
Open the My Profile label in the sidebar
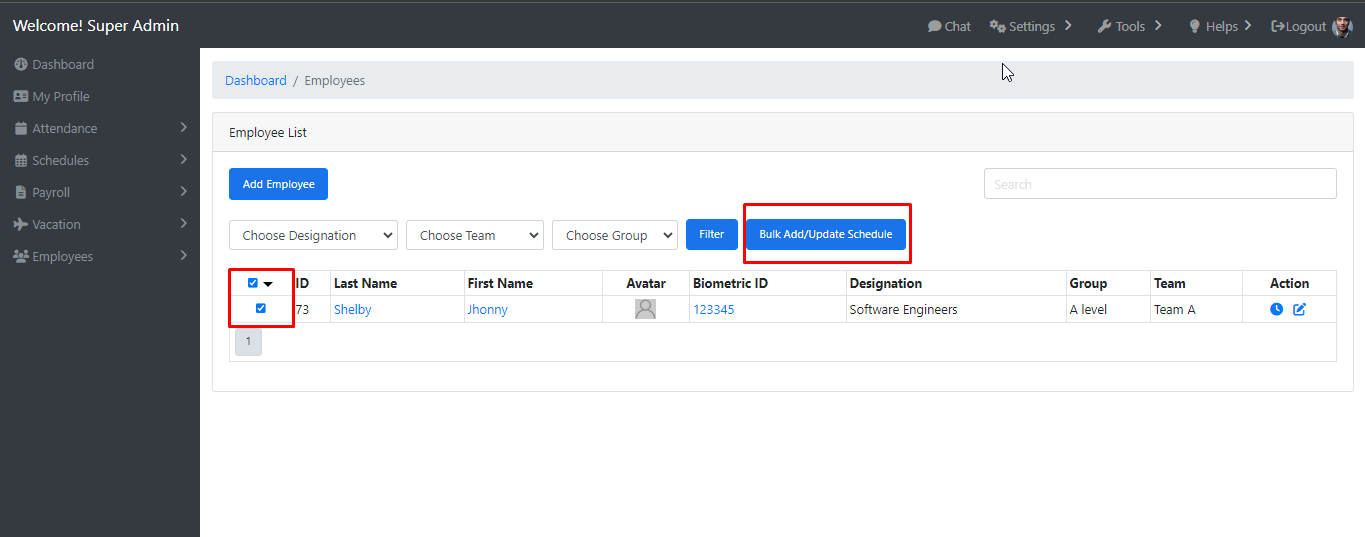(x=61, y=96)
